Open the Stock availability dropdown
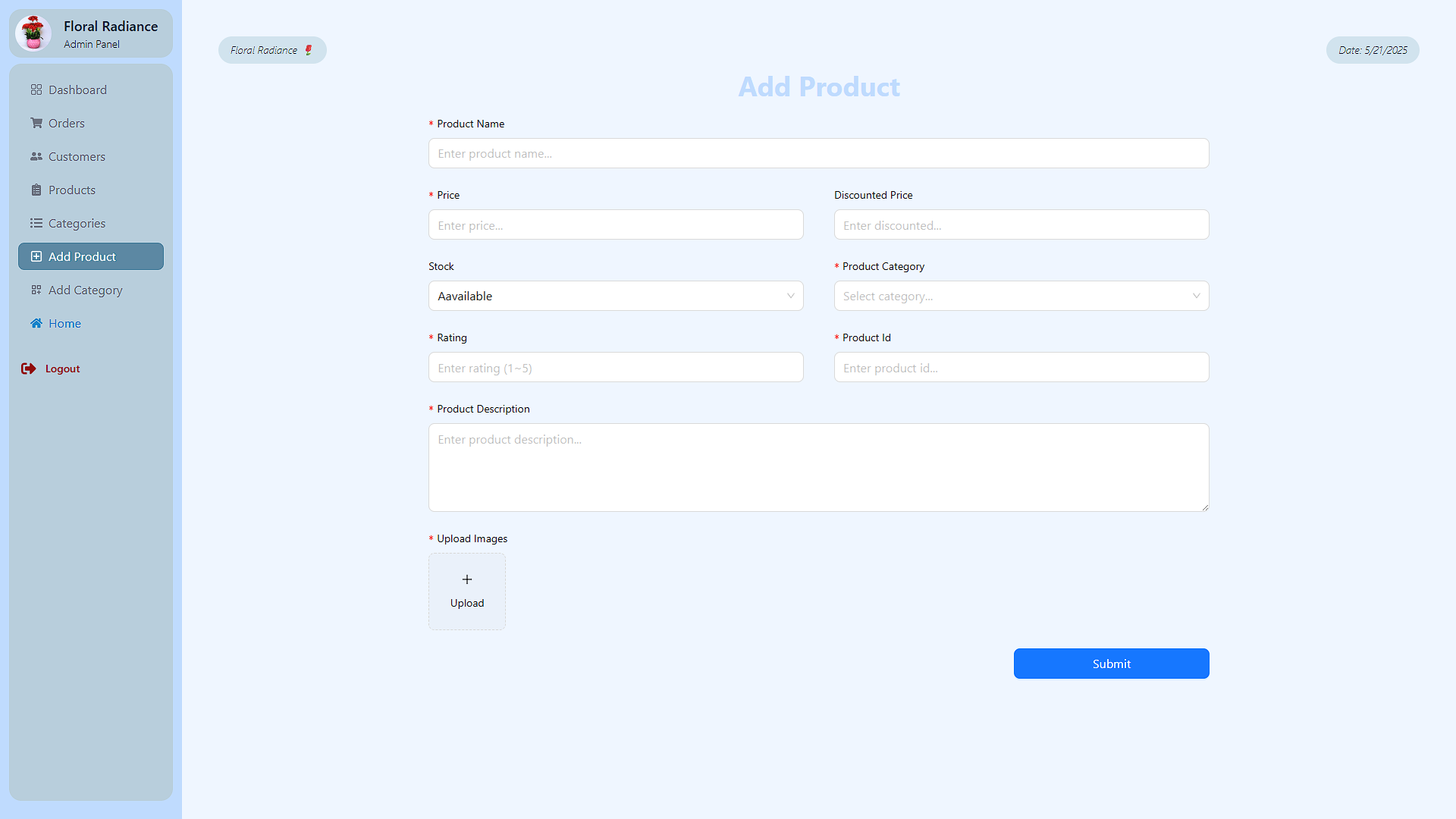The width and height of the screenshot is (1456, 819). 615,296
